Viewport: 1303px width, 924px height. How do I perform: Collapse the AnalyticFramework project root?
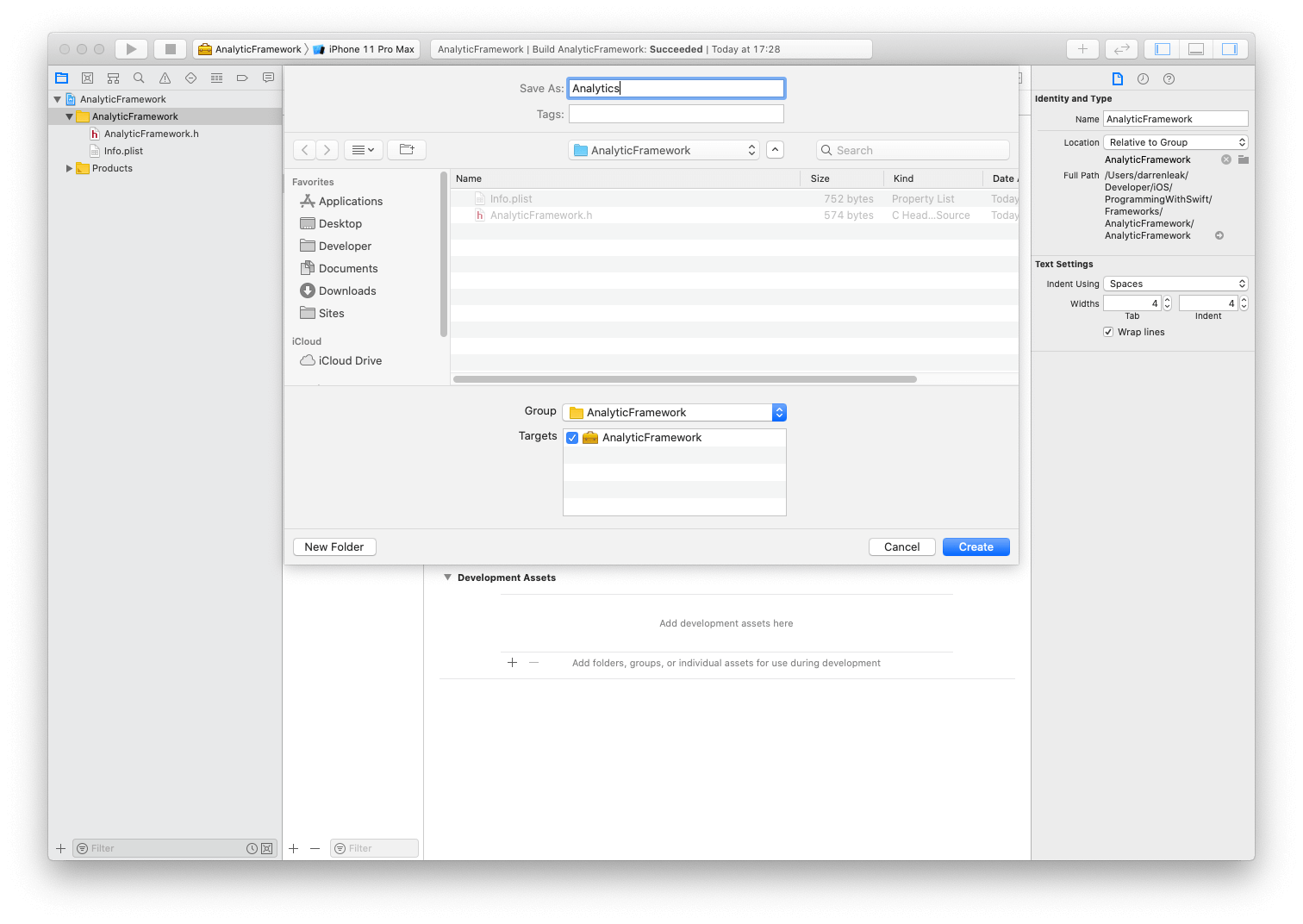pyautogui.click(x=58, y=99)
